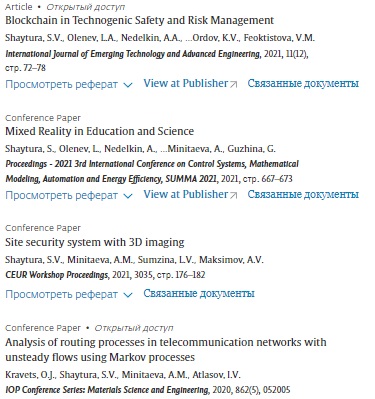Select author Kravets, O.J. link
Screen dimensions: 375x399
(x=31, y=375)
